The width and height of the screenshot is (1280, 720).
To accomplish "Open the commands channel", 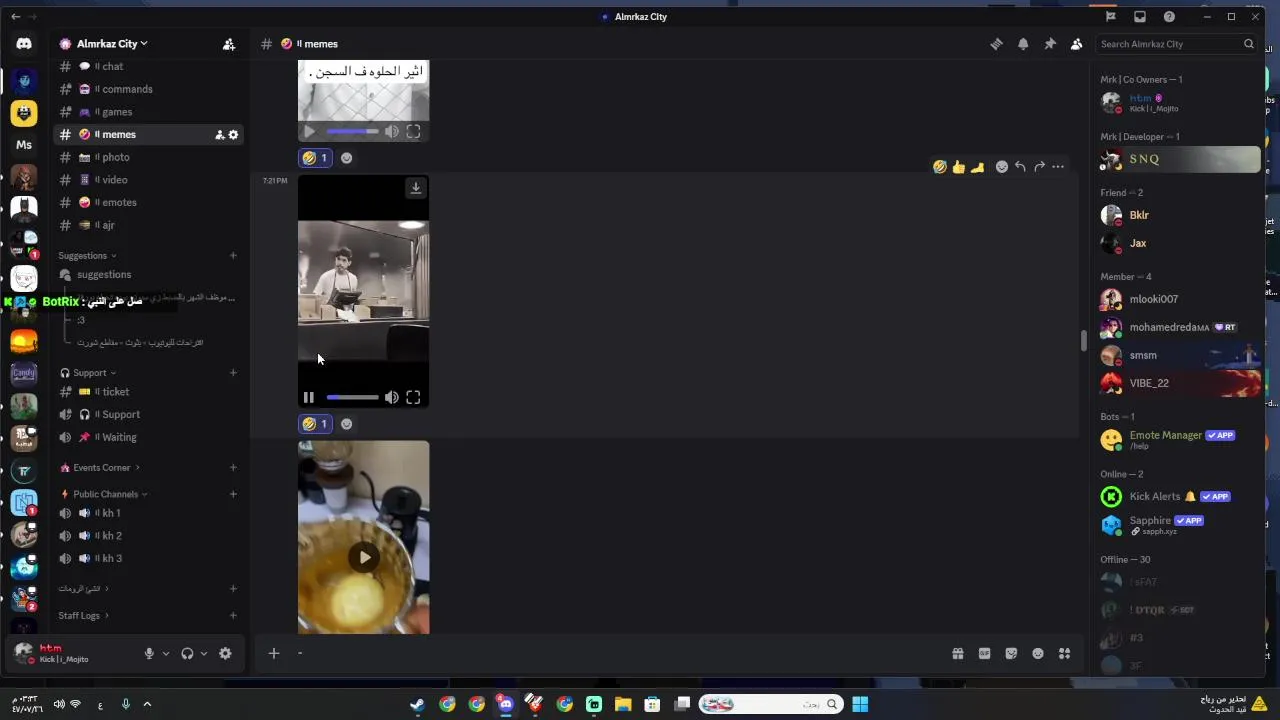I will tap(148, 89).
